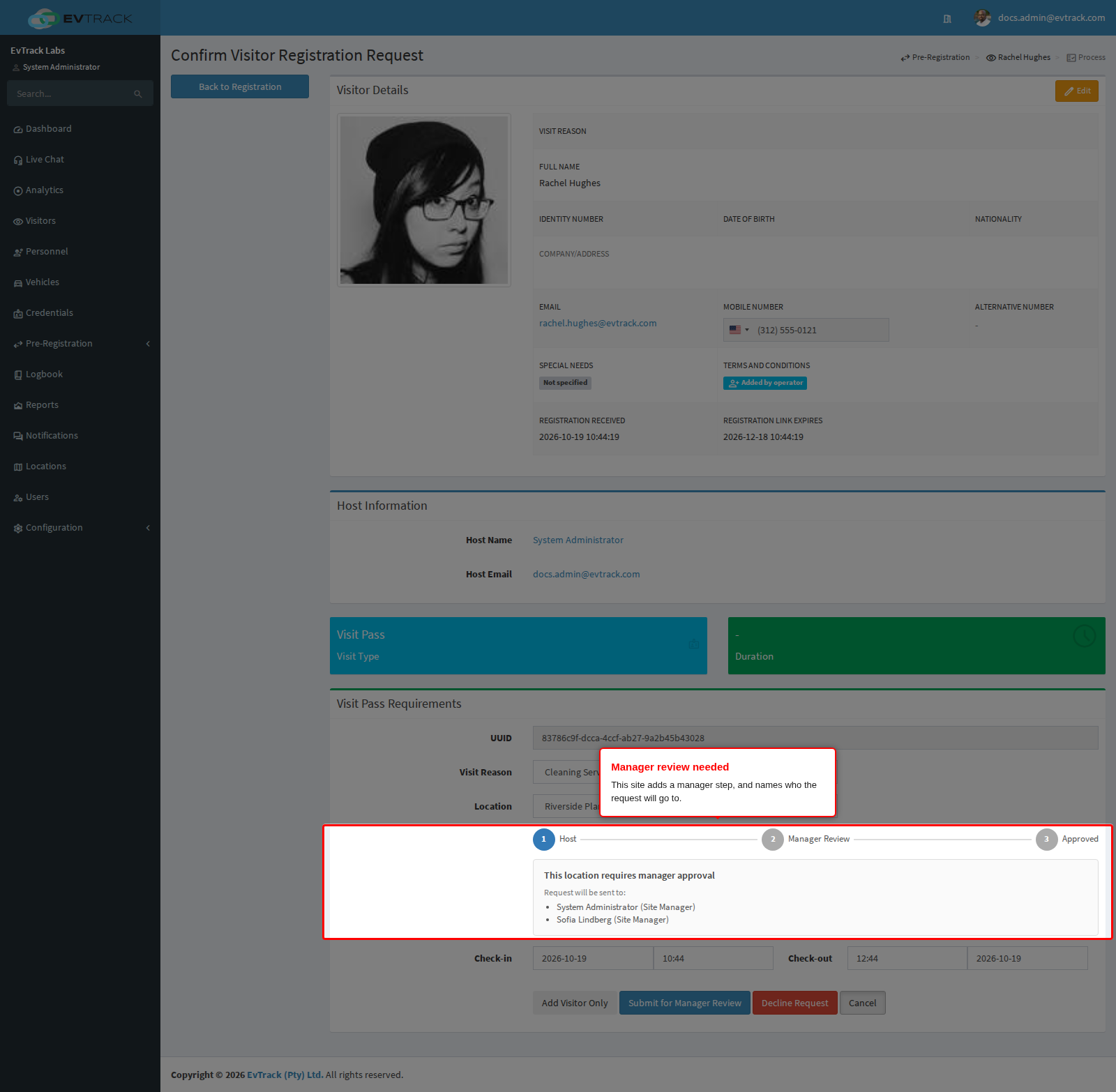Click docs.admin@evtrack.com host email link
1116x1092 pixels.
[x=587, y=575]
